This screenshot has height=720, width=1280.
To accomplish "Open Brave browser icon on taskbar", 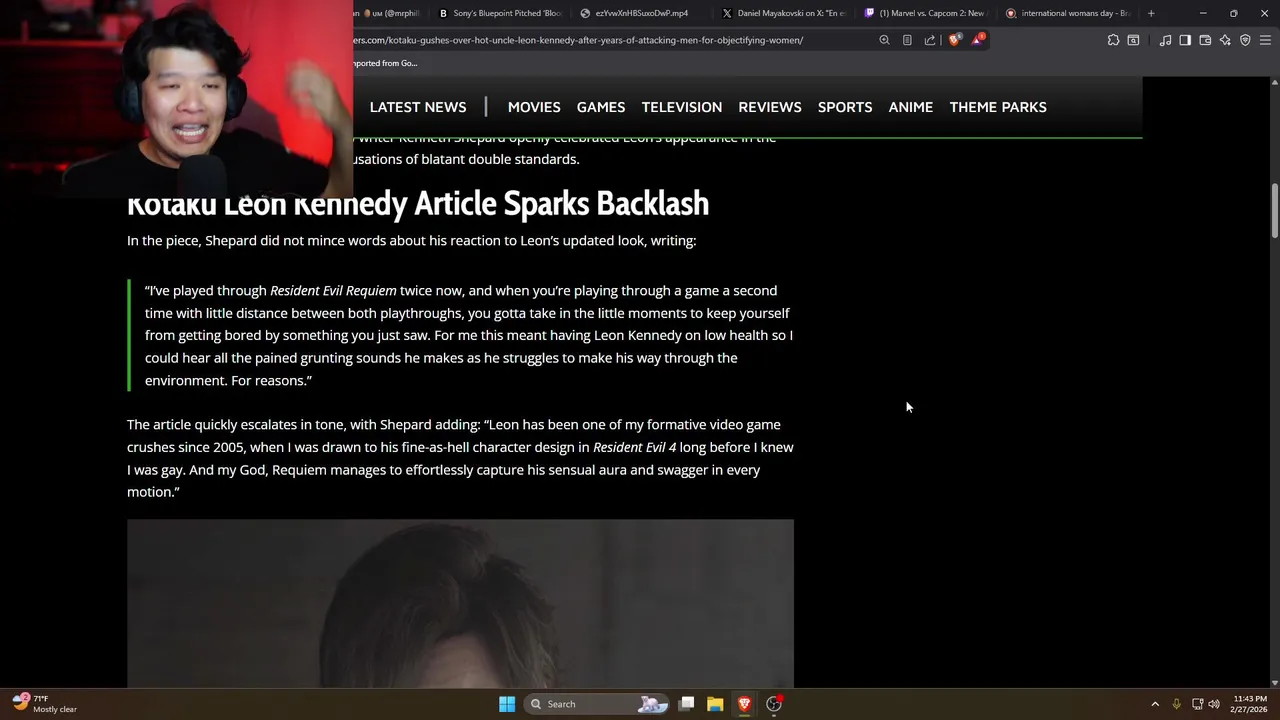I will (744, 704).
